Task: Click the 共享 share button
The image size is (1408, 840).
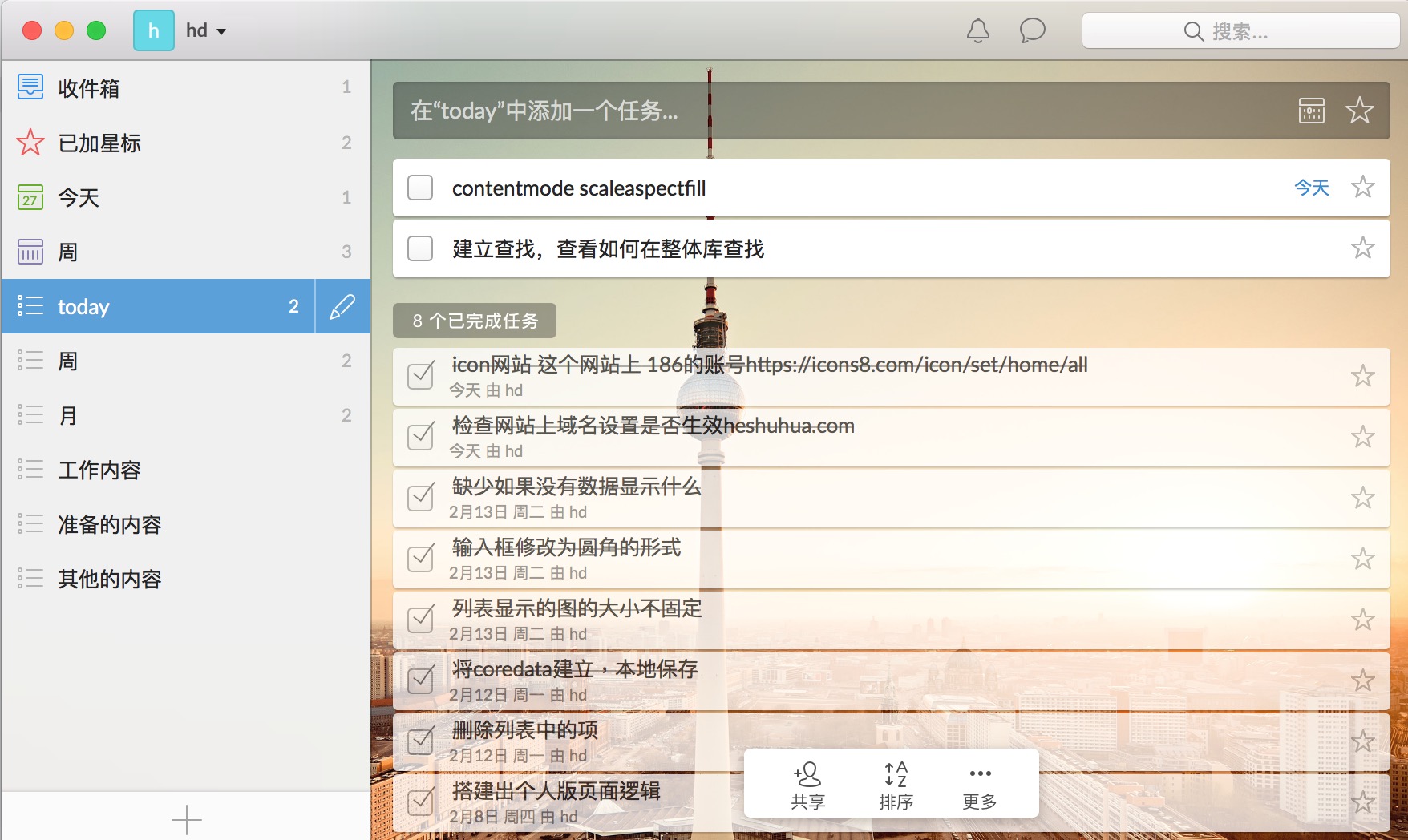Action: (807, 785)
